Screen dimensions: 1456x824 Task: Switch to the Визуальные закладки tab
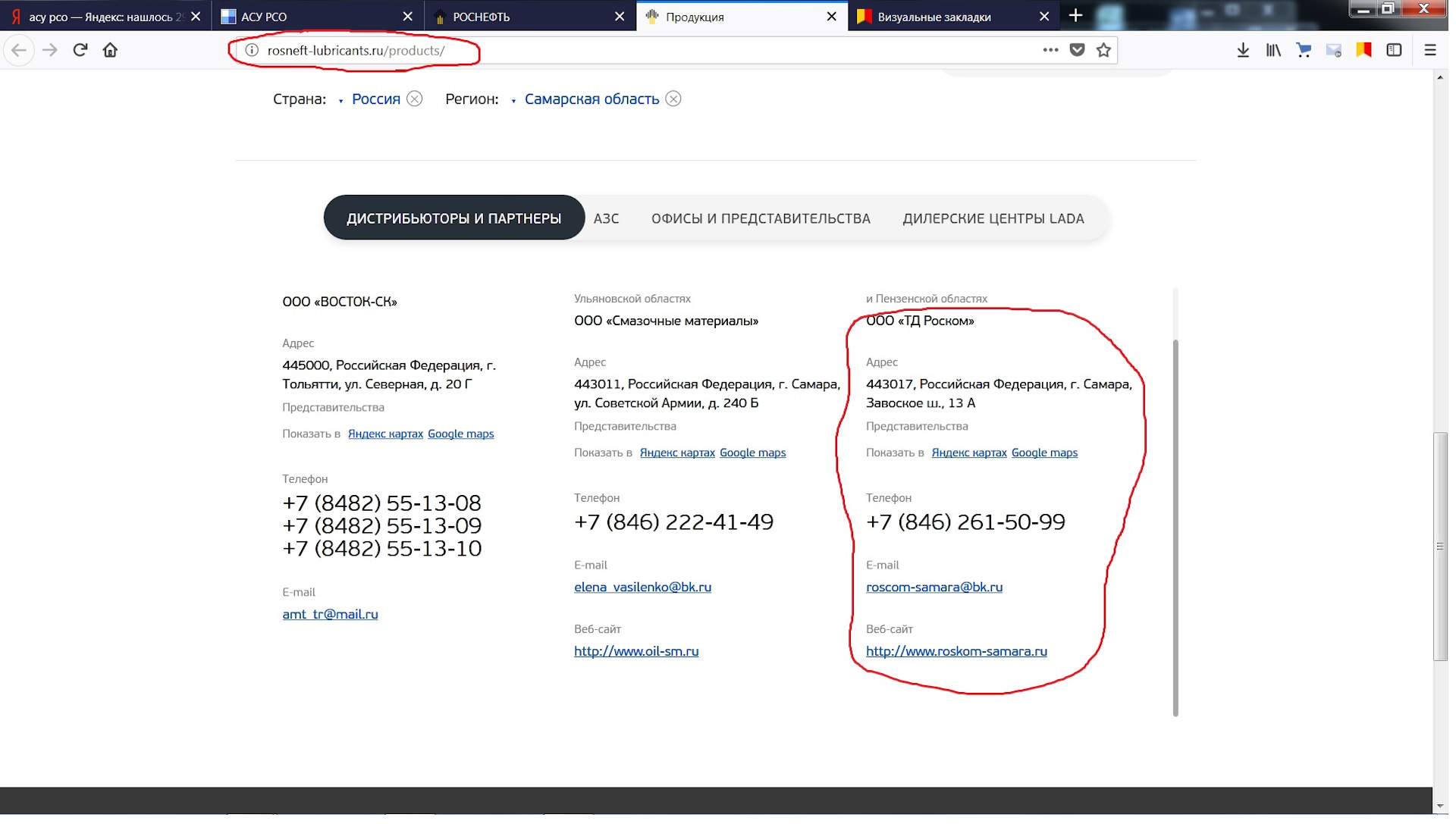click(x=954, y=16)
